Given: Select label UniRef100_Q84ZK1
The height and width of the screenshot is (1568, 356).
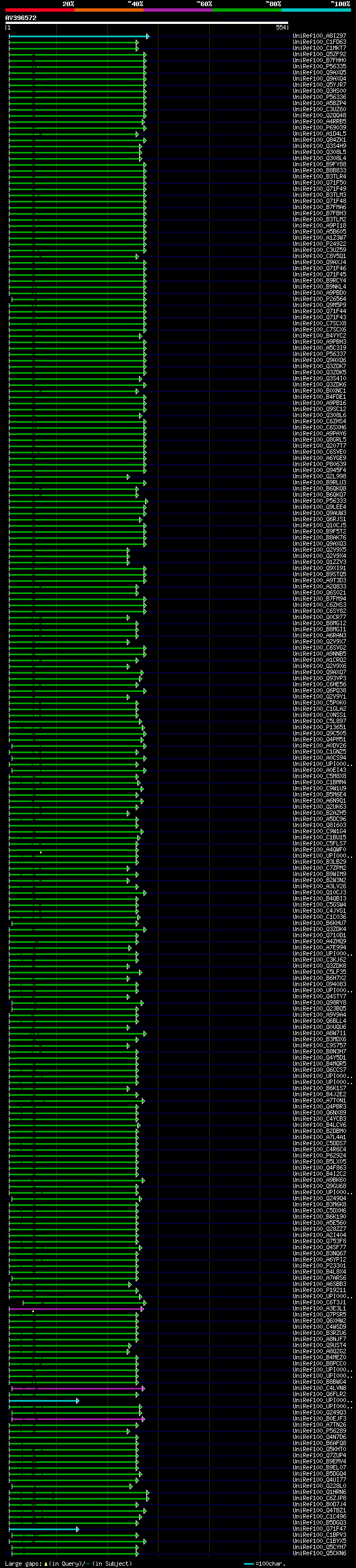Looking at the screenshot, I should (319, 140).
